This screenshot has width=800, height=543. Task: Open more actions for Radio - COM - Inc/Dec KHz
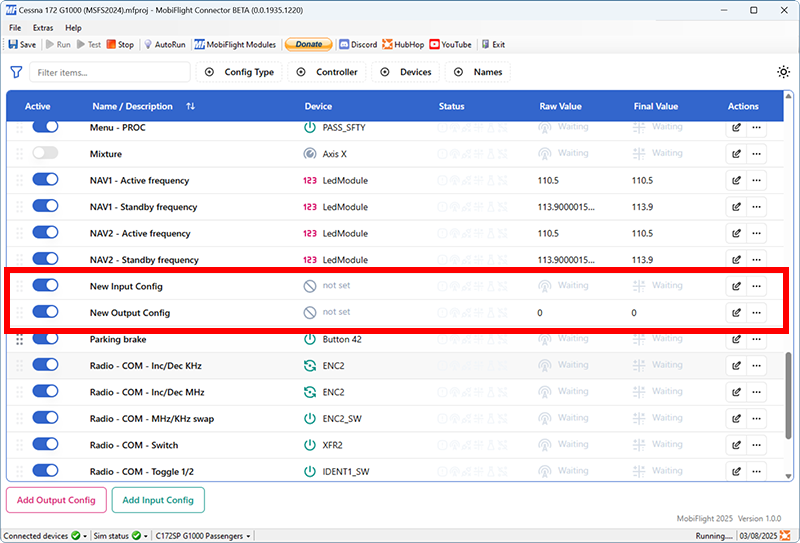point(756,365)
